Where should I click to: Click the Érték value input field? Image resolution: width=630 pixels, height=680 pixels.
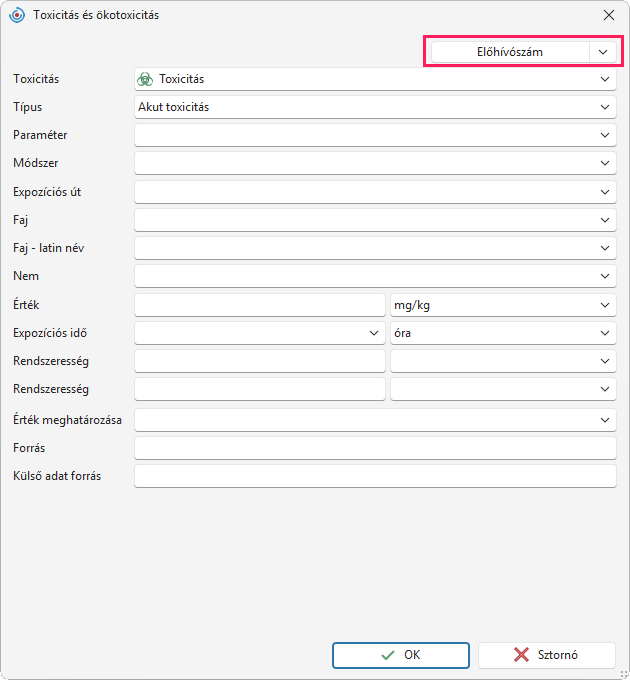260,305
